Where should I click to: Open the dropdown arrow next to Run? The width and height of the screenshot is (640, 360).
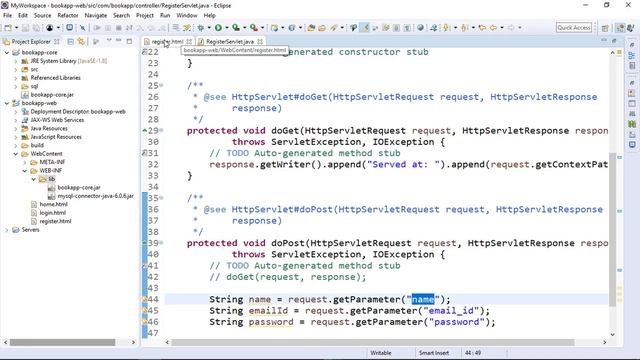pos(227,28)
